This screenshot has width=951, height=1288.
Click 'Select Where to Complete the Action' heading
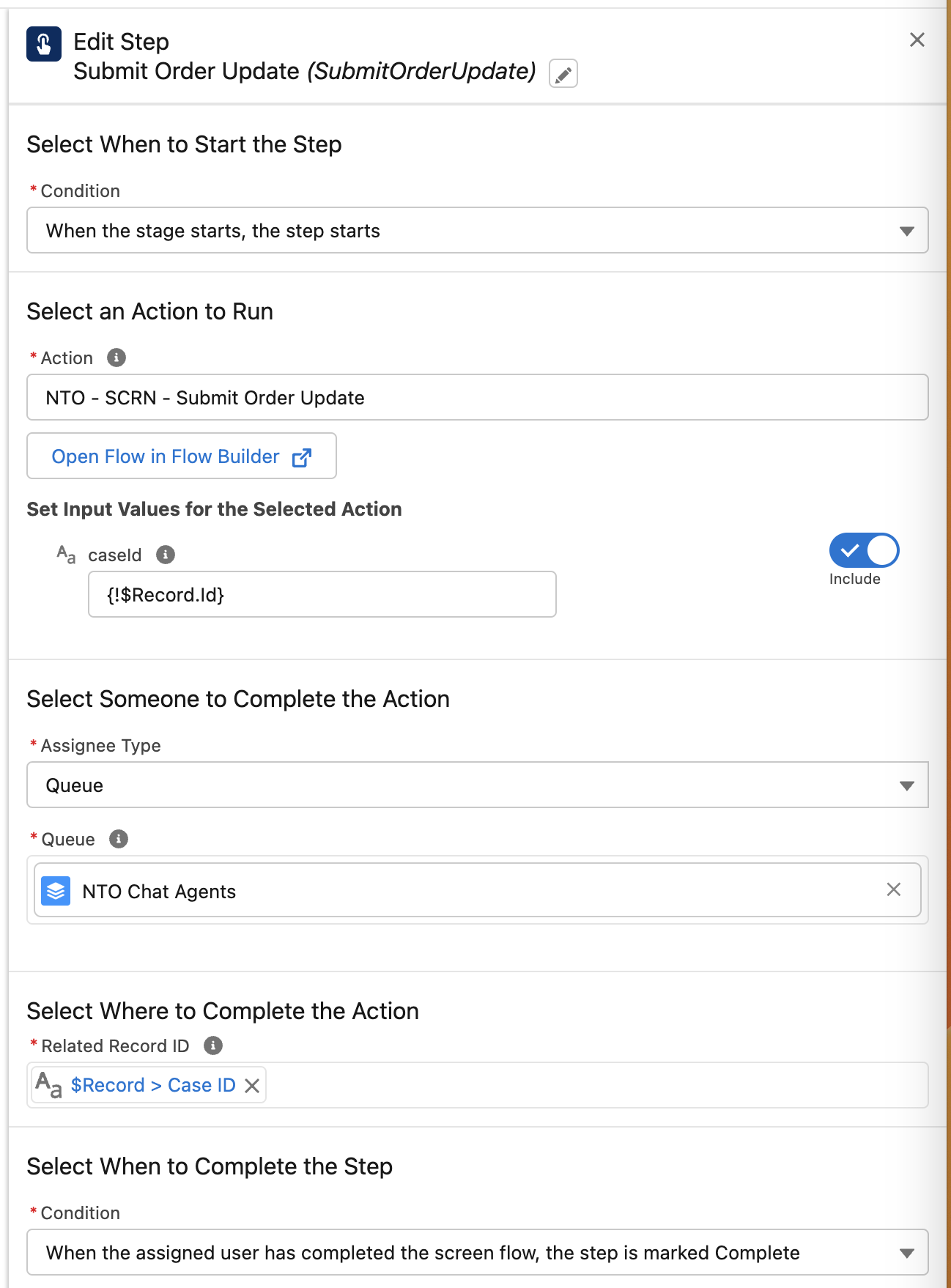click(223, 1011)
